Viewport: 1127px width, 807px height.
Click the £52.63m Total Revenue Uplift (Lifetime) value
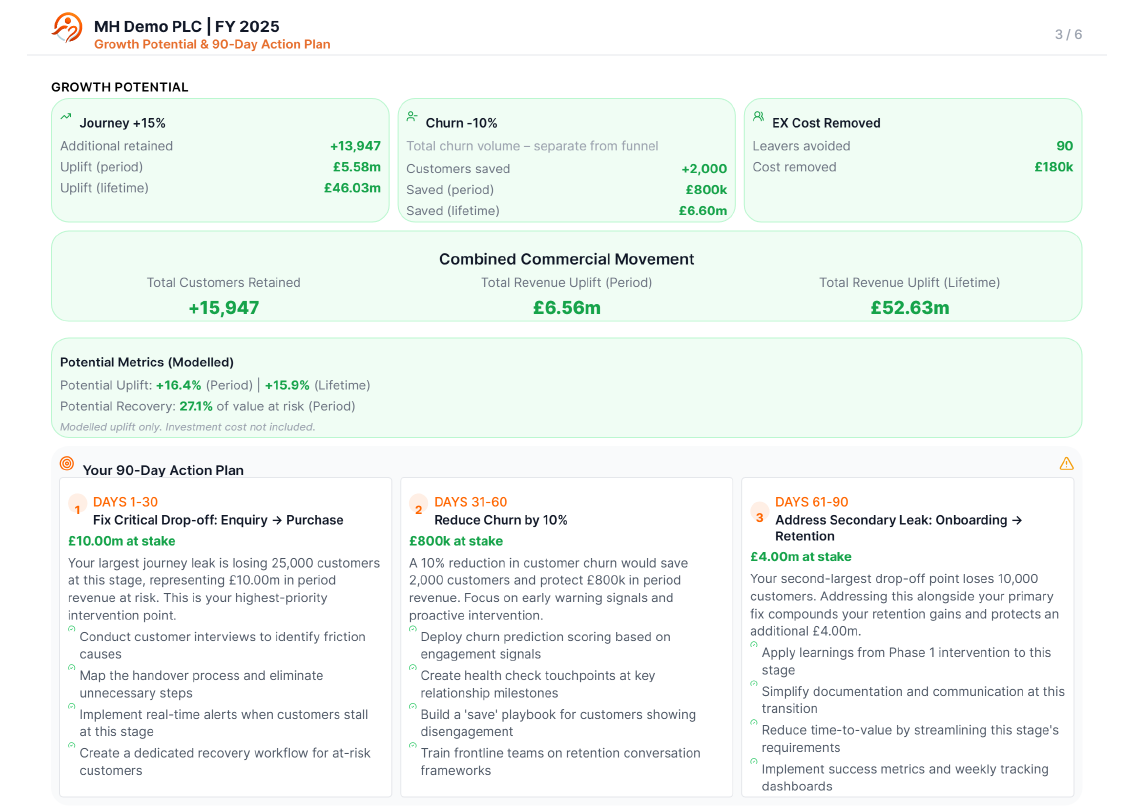pyautogui.click(x=909, y=308)
